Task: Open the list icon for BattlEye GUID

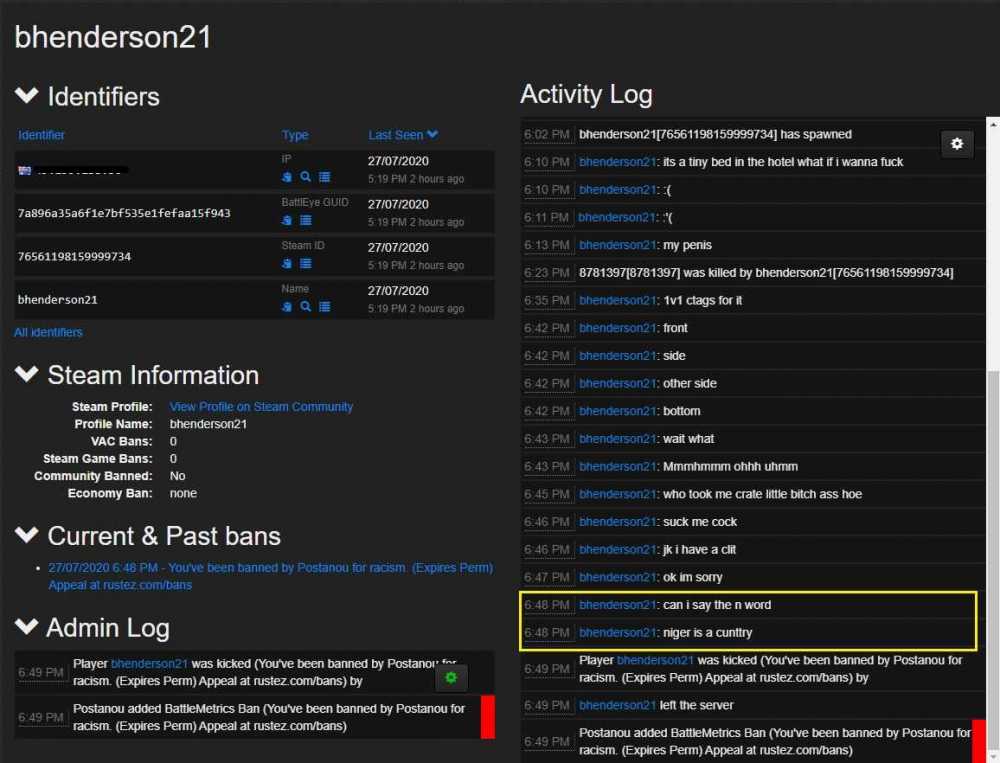Action: pyautogui.click(x=306, y=220)
